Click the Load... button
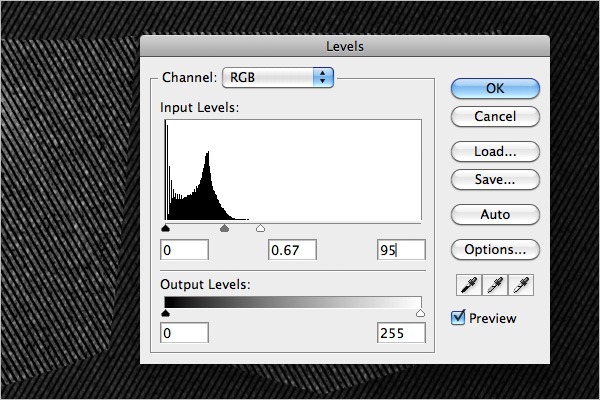 click(495, 152)
